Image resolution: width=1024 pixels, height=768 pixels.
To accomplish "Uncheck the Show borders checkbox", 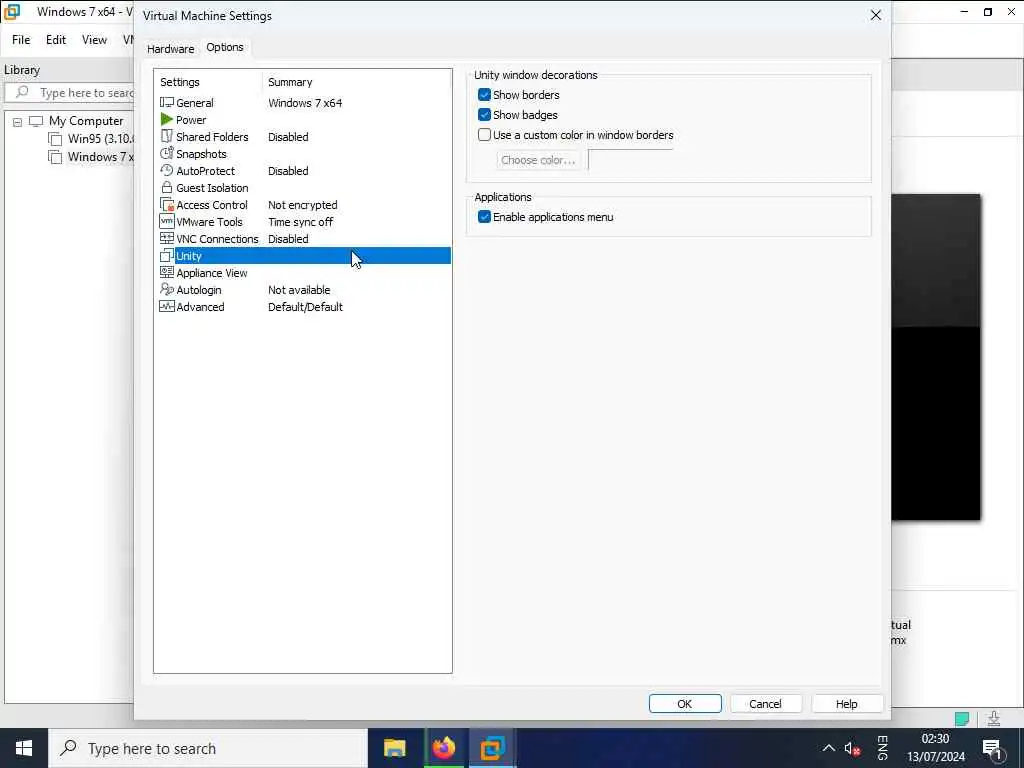I will click(484, 95).
